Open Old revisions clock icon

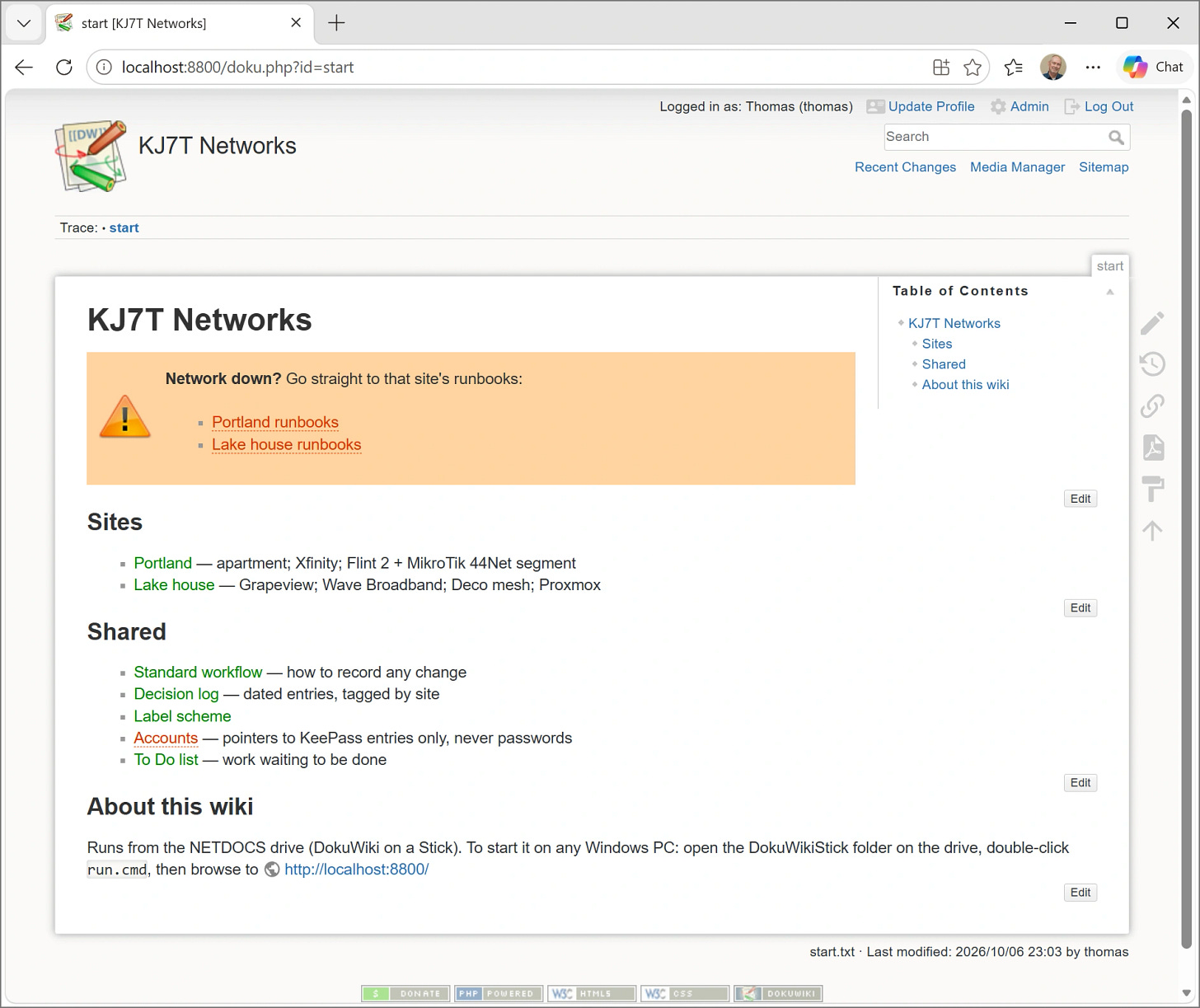1152,363
